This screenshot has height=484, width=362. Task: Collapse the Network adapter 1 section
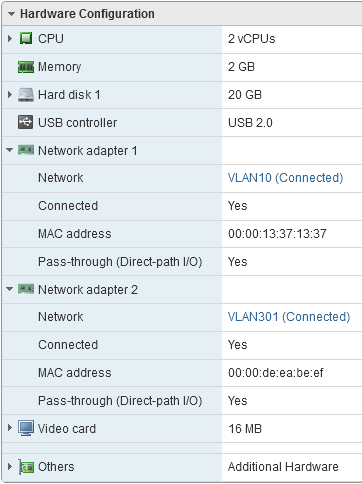[x=10, y=150]
